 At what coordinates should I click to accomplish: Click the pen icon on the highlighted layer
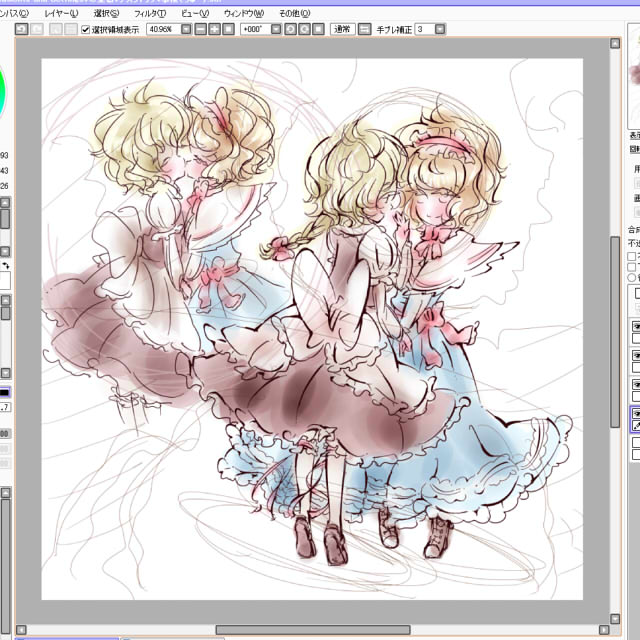636,426
